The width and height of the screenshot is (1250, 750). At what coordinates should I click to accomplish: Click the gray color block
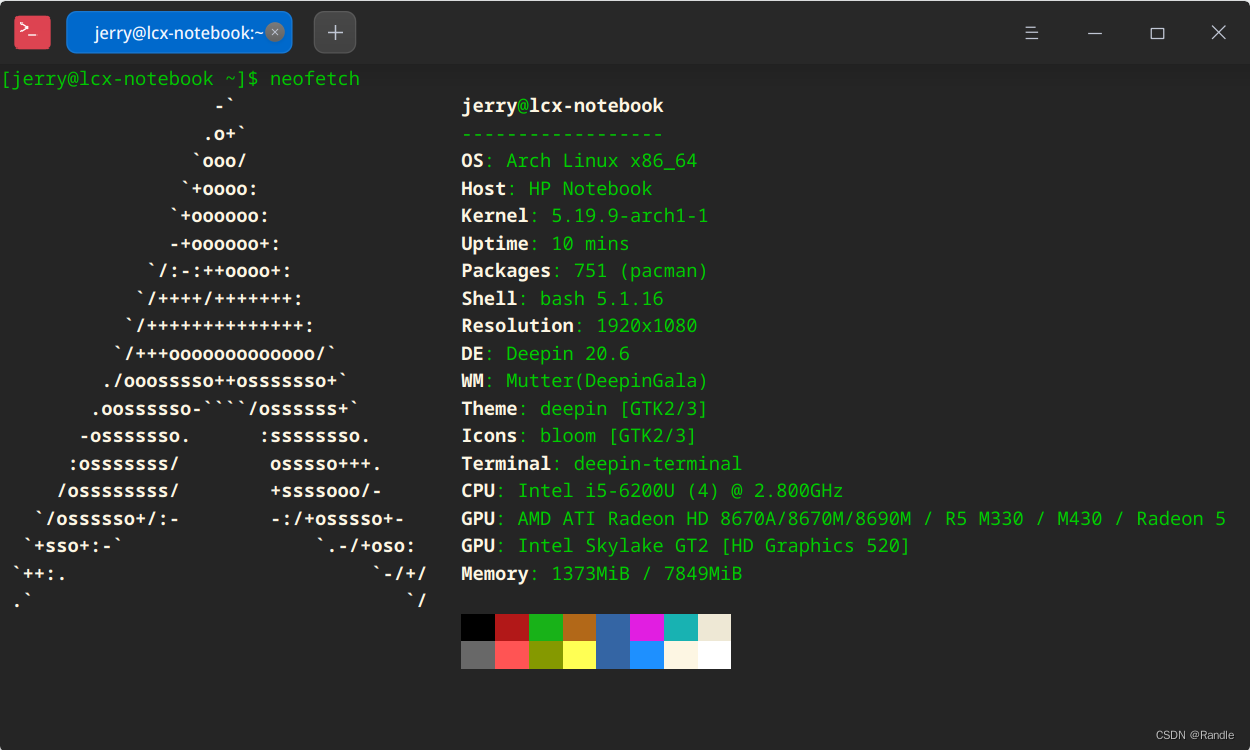(478, 655)
